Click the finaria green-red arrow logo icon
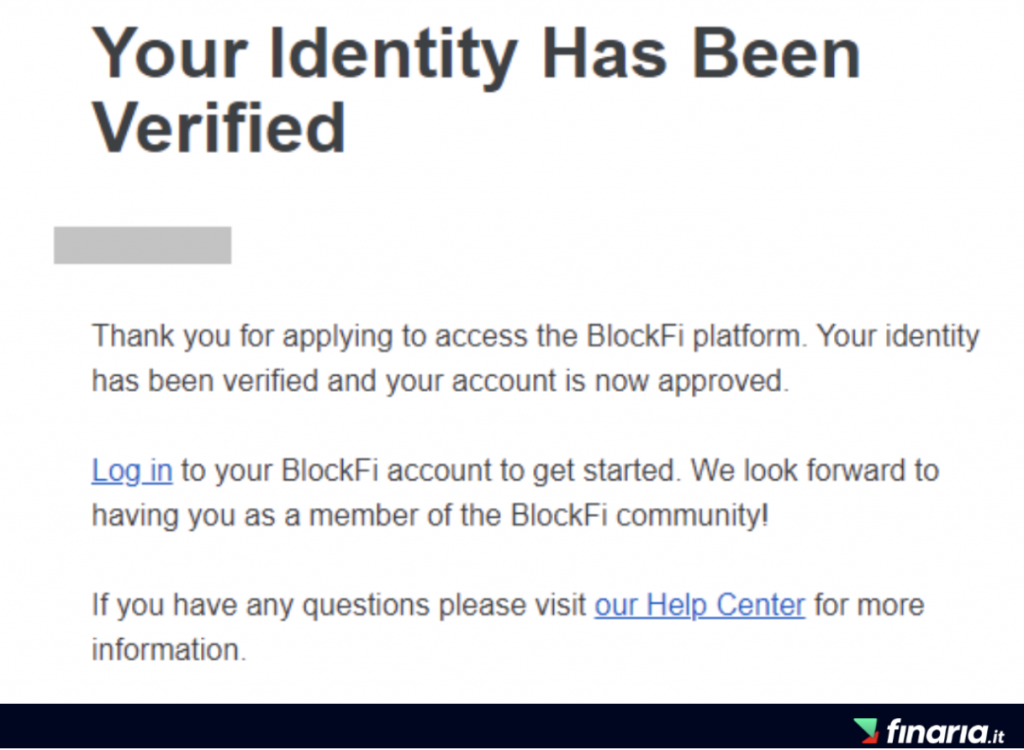The height and width of the screenshot is (750, 1024). point(866,730)
